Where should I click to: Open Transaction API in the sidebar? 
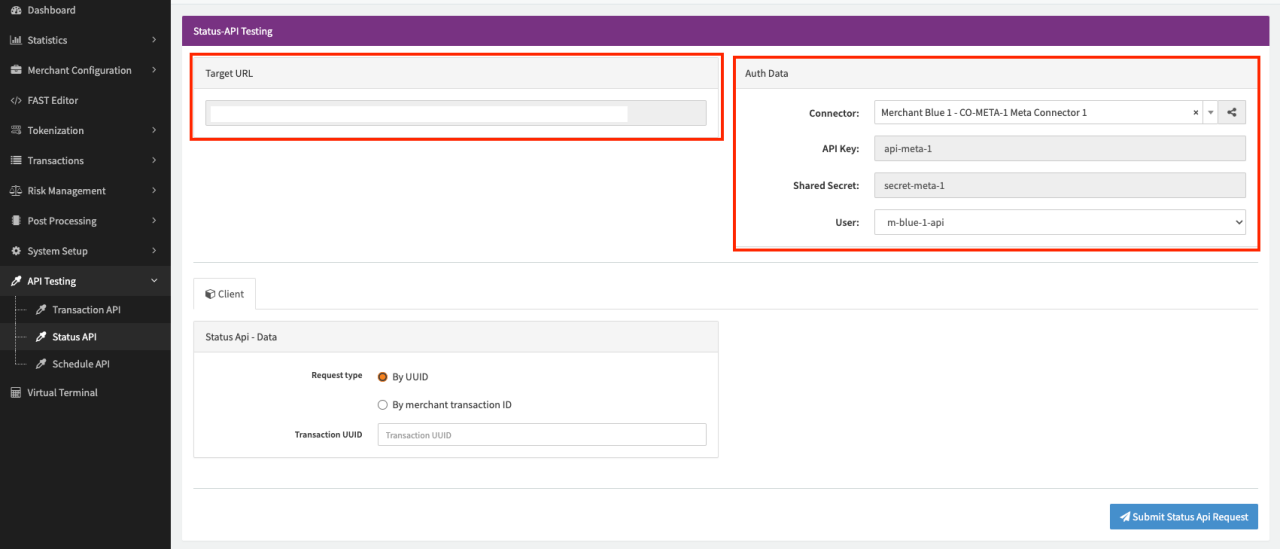(x=86, y=310)
